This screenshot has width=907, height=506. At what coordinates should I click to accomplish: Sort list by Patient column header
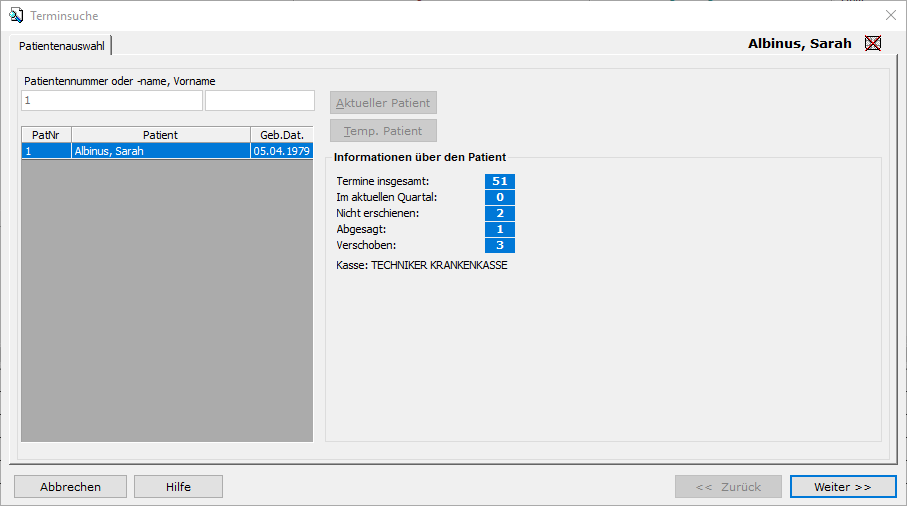pyautogui.click(x=161, y=135)
